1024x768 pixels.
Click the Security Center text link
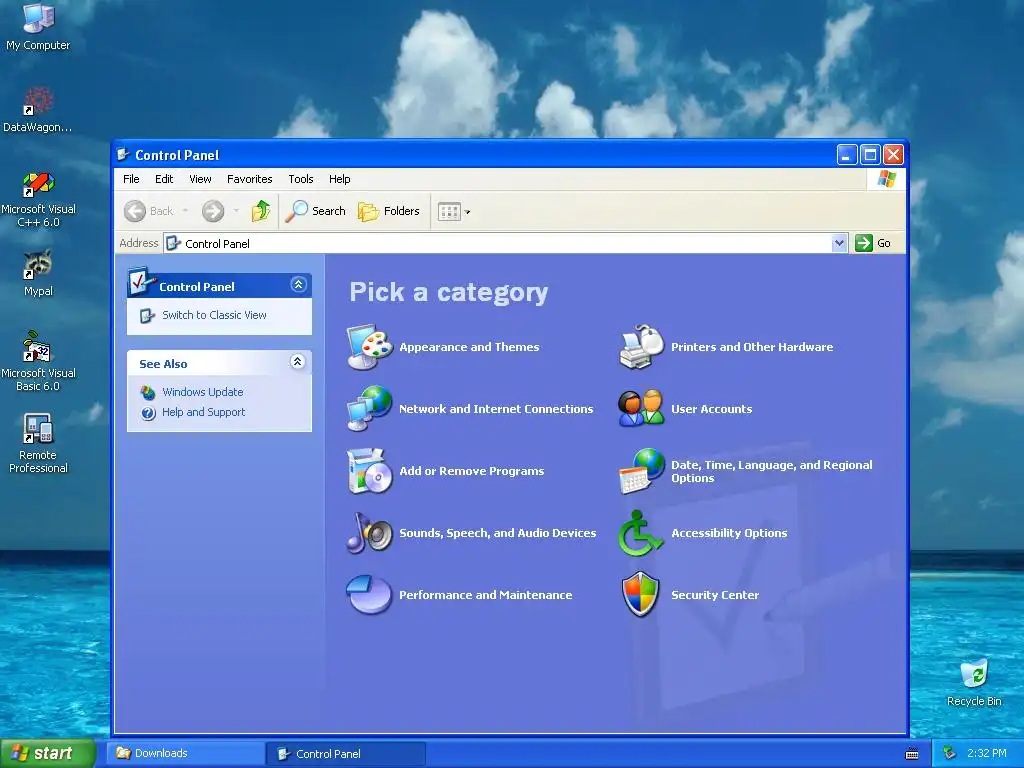[x=714, y=595]
